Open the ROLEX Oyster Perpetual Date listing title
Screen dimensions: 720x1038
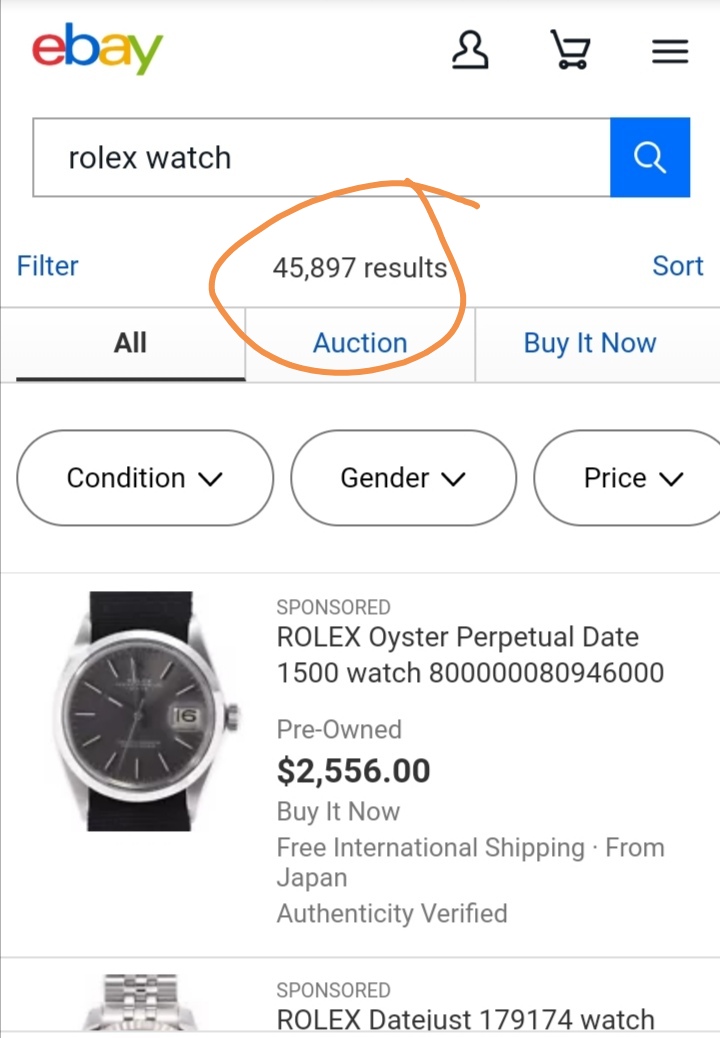(470, 655)
